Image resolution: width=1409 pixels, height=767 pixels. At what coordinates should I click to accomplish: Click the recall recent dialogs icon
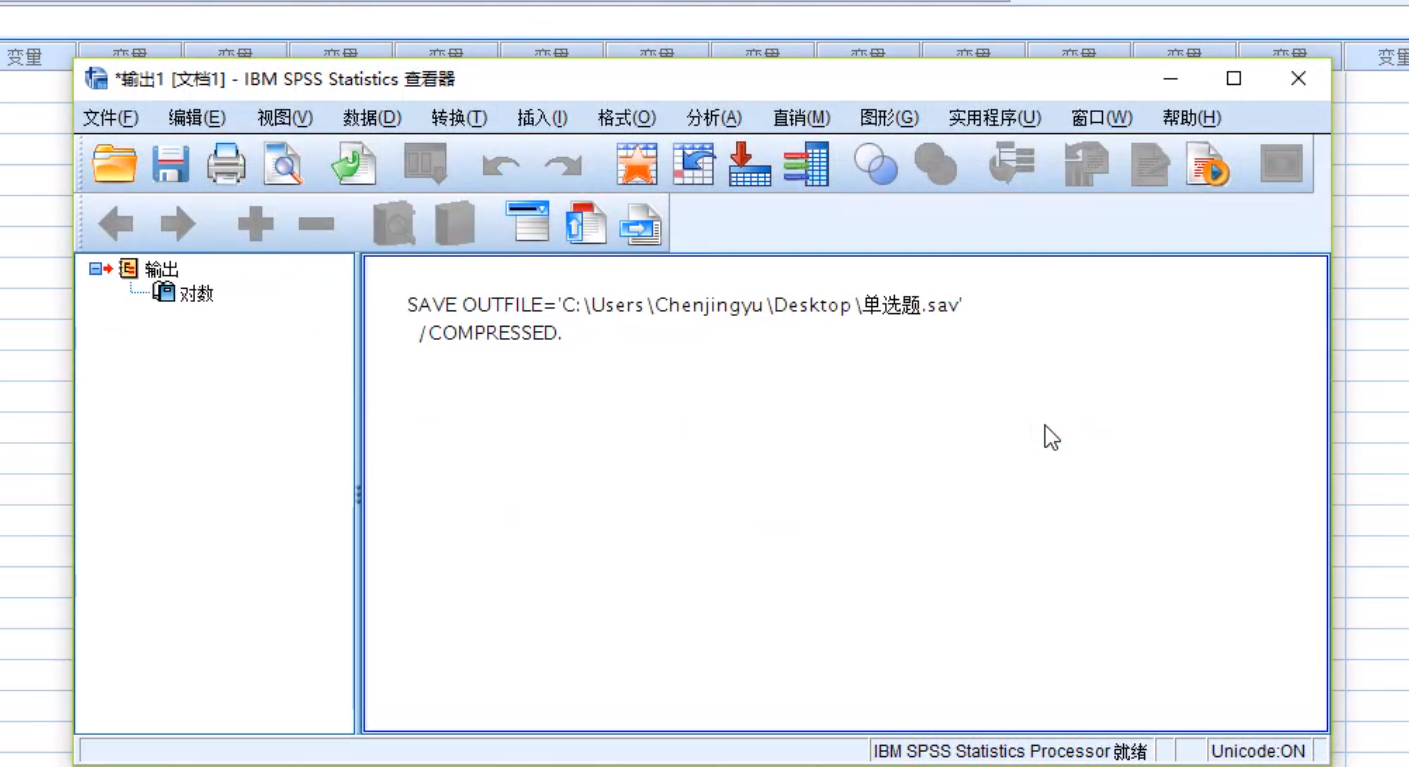pyautogui.click(x=425, y=164)
